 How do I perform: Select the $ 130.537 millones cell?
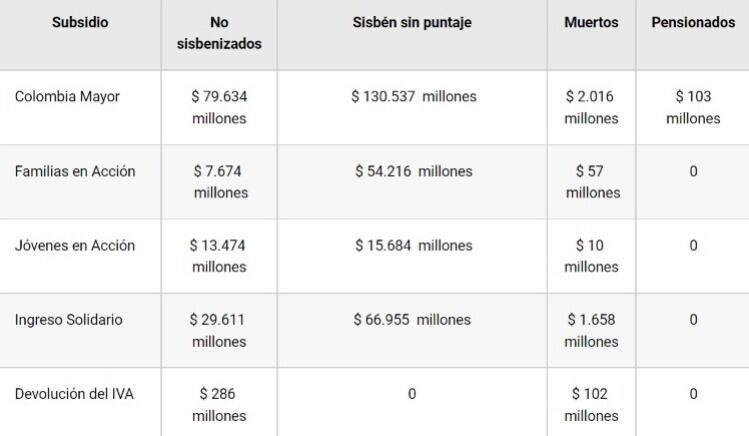pos(413,97)
